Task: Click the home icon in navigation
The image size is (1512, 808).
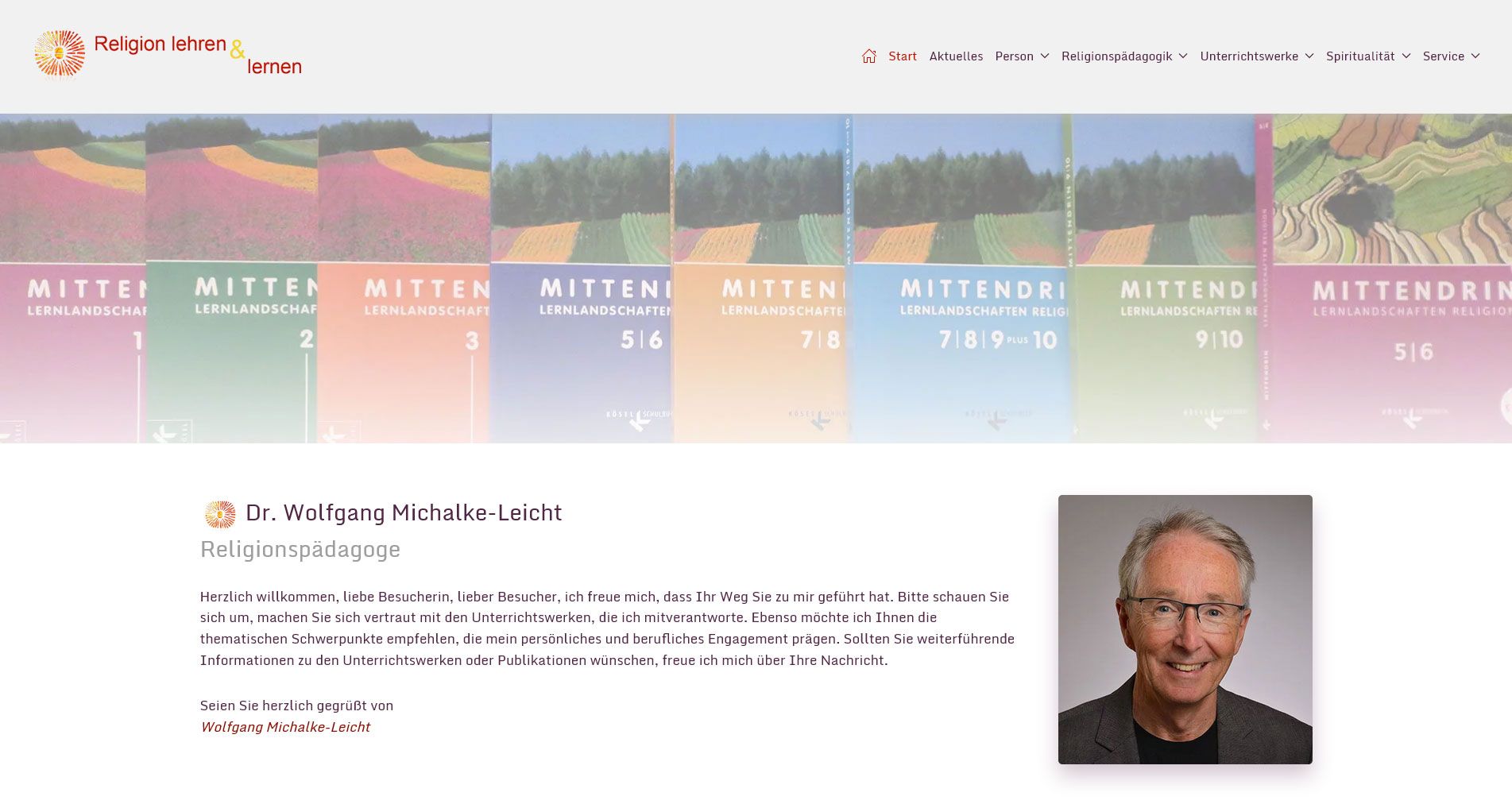Action: pos(869,56)
